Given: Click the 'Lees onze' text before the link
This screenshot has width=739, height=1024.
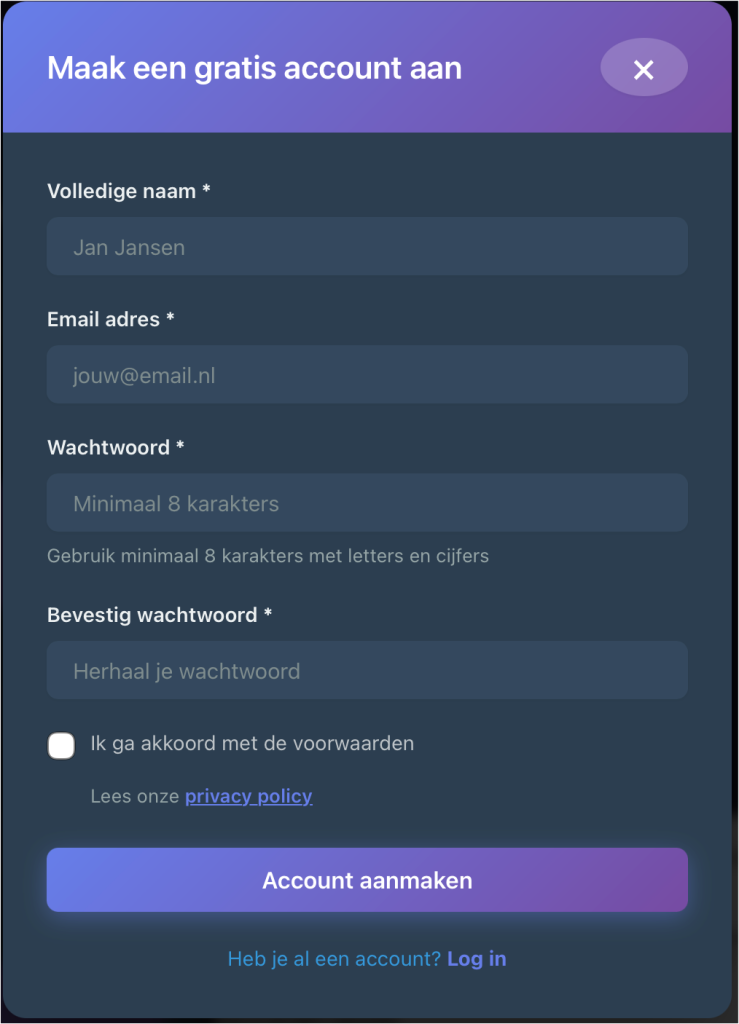Looking at the screenshot, I should click(x=135, y=797).
